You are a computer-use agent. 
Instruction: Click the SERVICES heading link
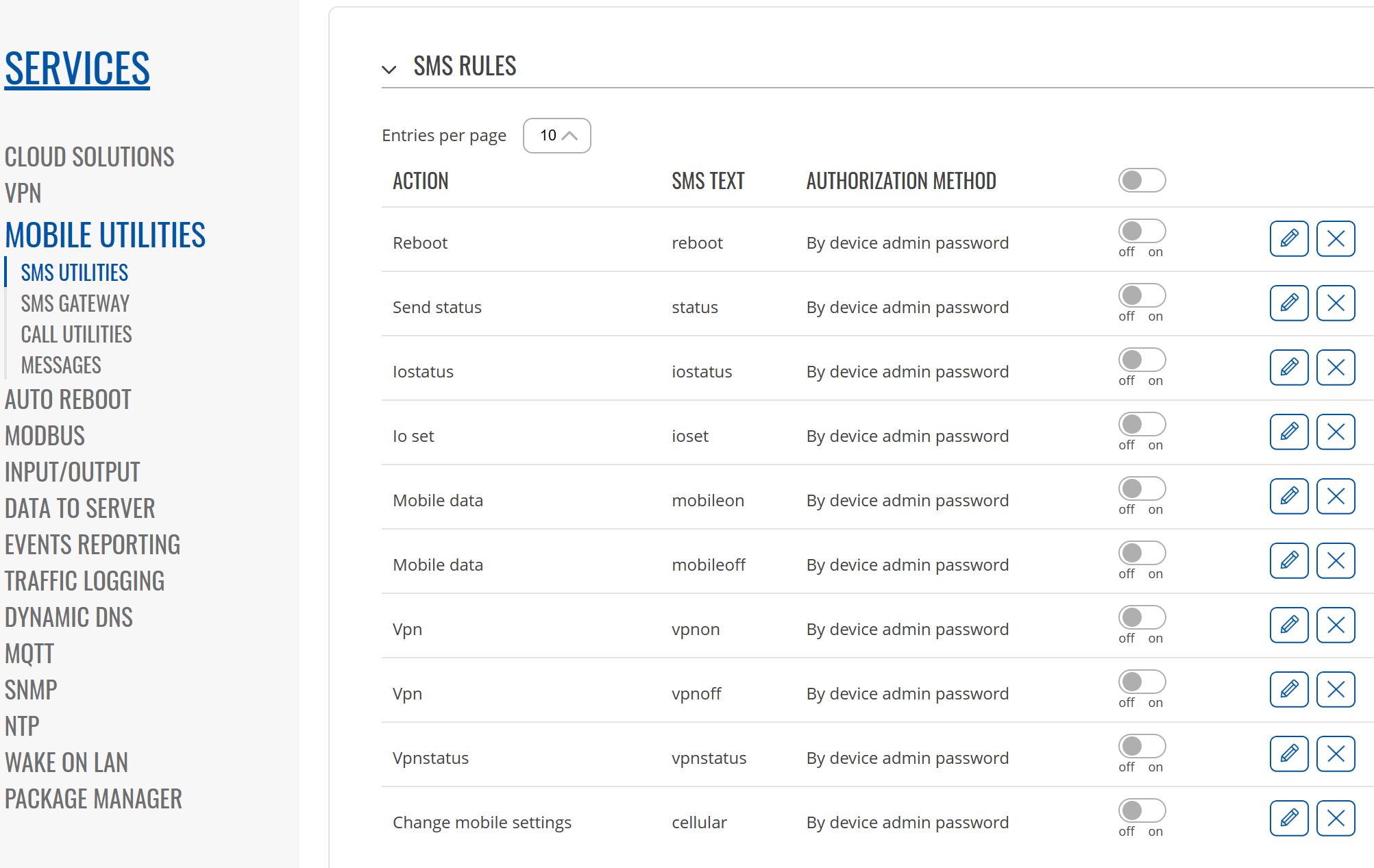coord(77,69)
